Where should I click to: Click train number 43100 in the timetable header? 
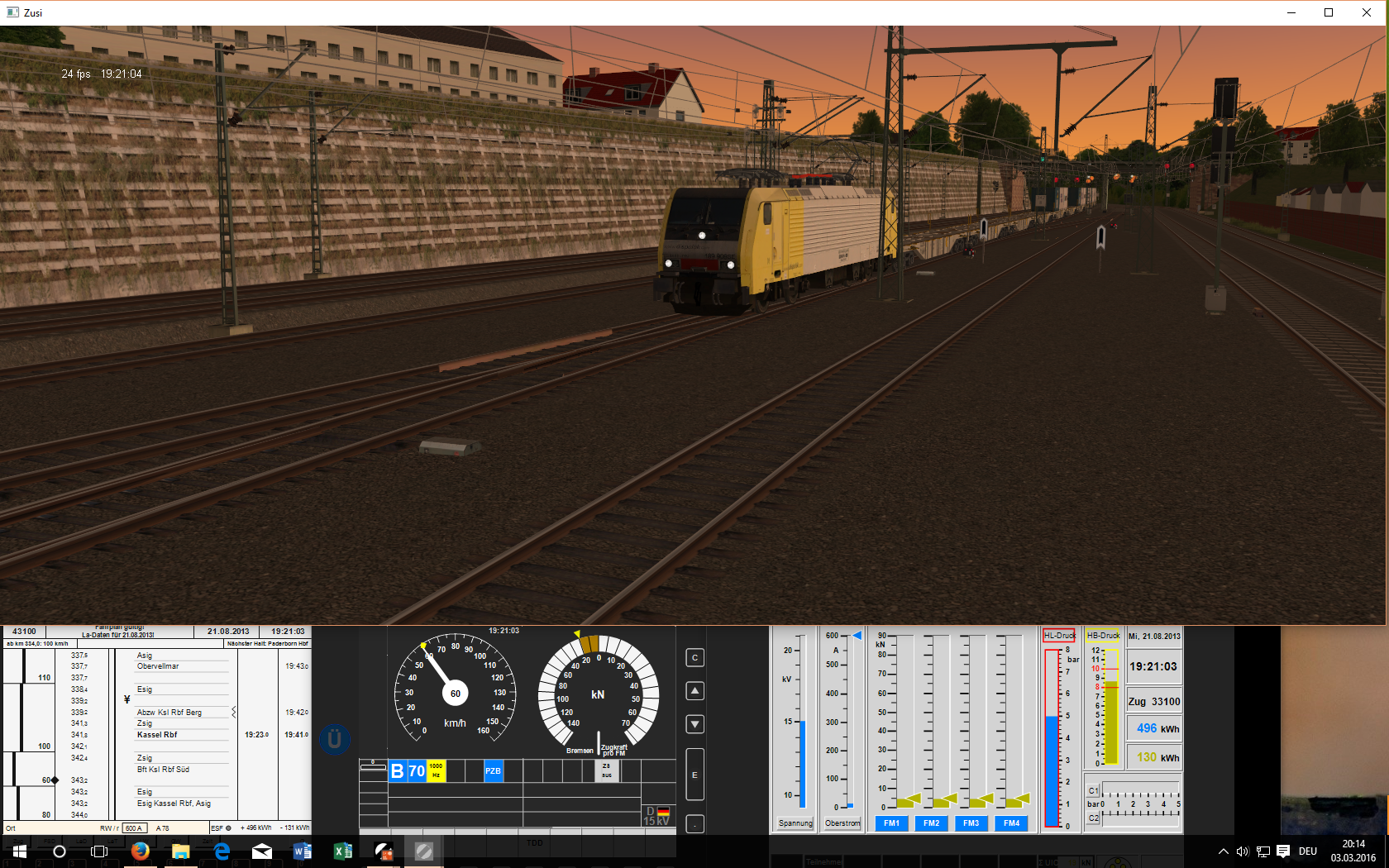coord(24,632)
